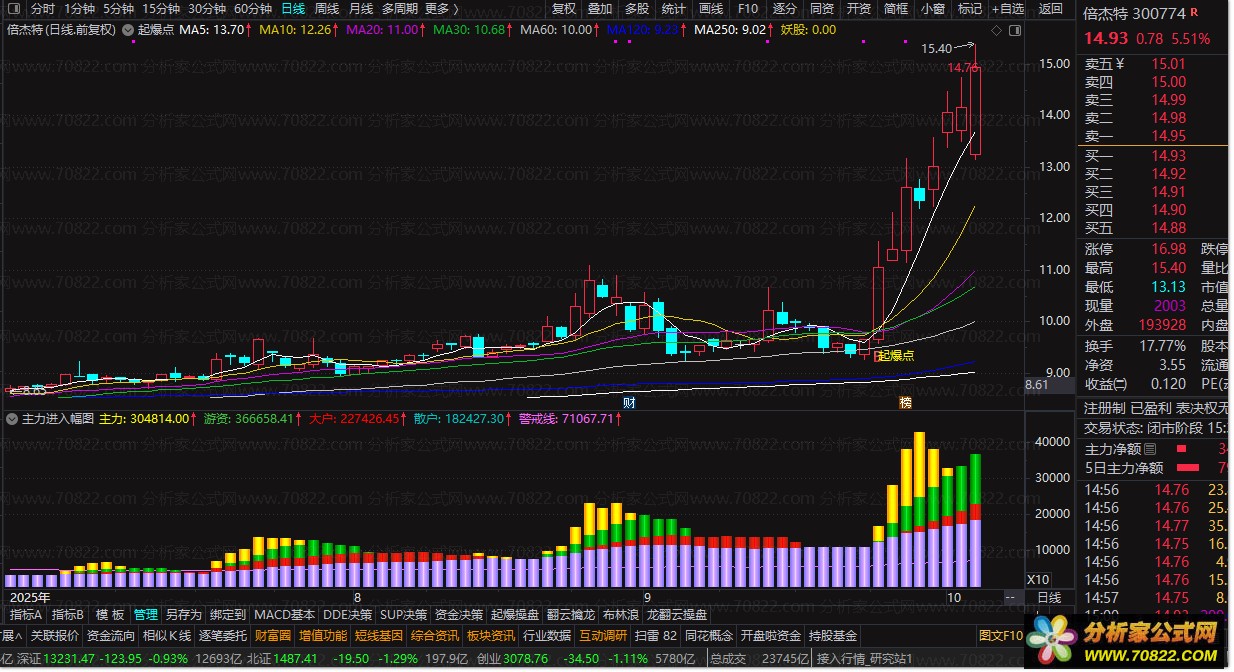Click the 财 marker on the timeline
Image resolution: width=1234 pixels, height=672 pixels.
[x=630, y=403]
